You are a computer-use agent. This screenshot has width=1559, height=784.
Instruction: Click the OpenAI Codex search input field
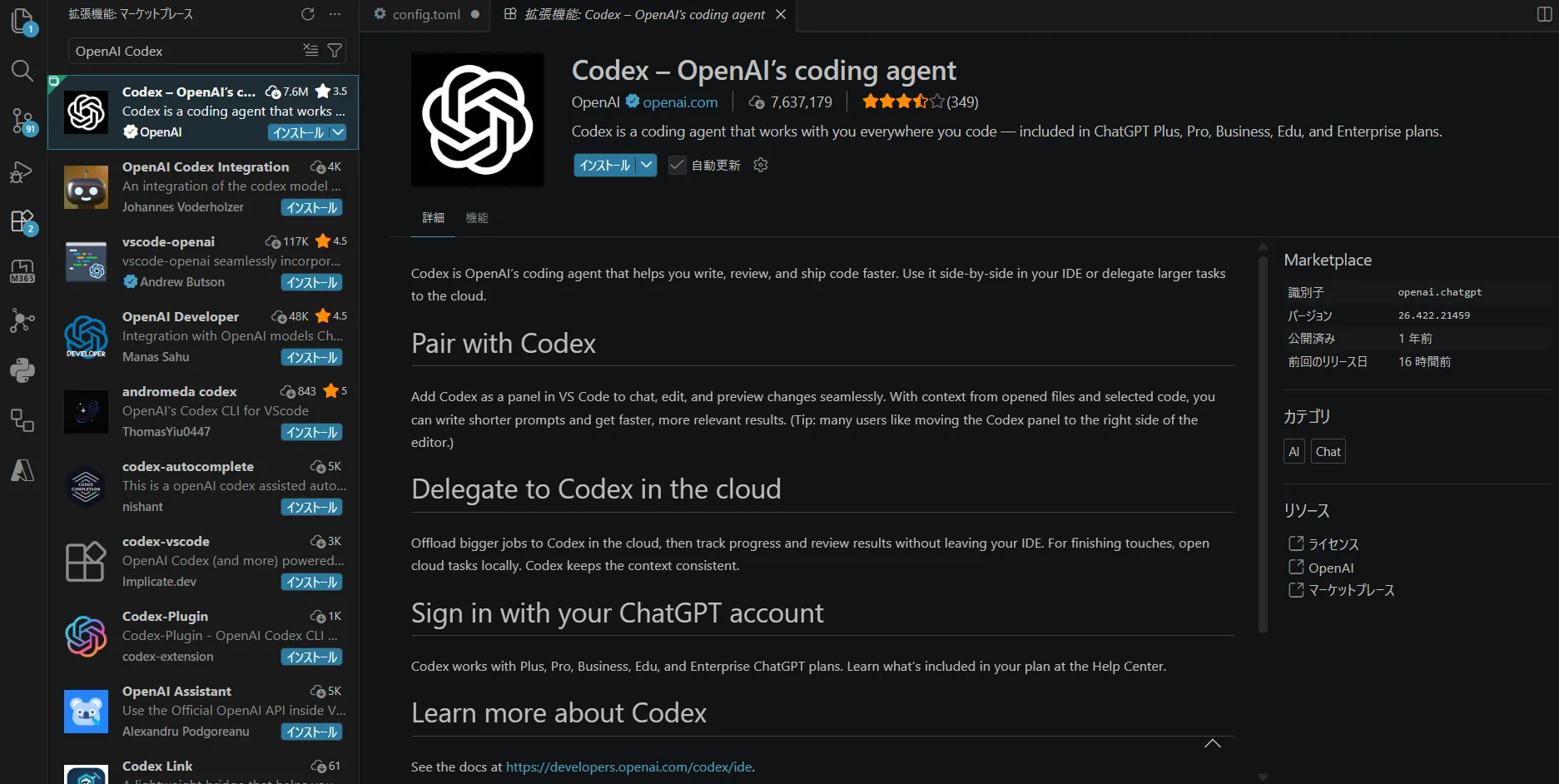pos(185,51)
